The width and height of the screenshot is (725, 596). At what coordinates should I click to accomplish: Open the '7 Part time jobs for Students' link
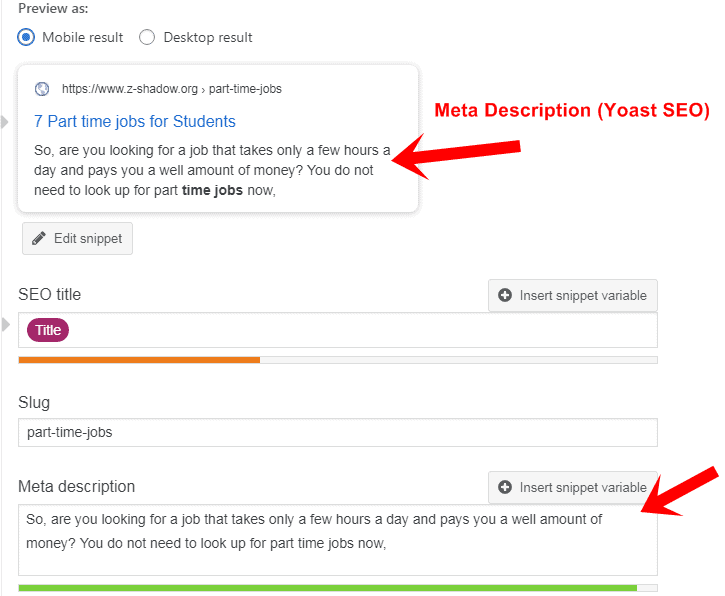135,121
